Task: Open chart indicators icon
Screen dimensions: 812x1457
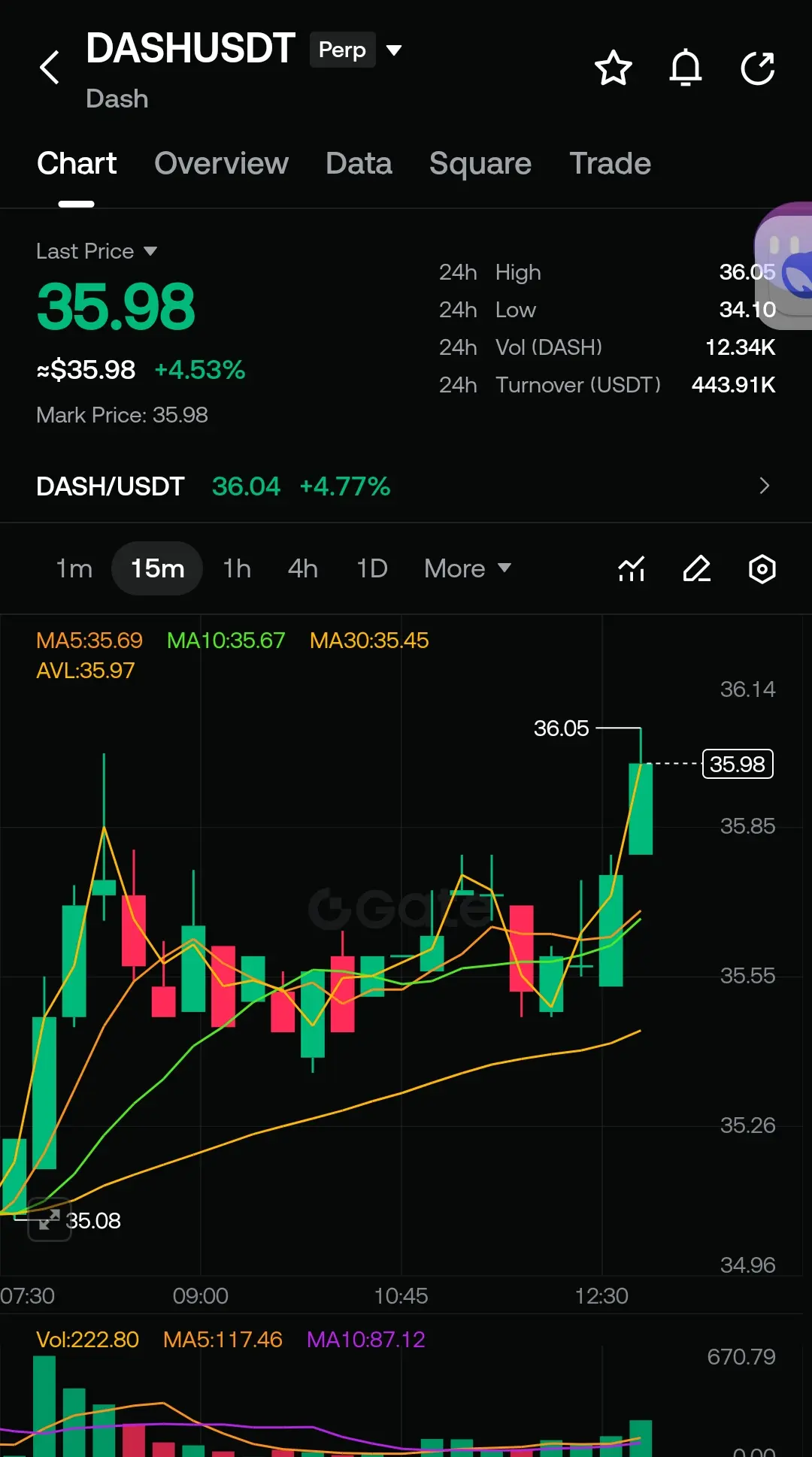Action: tap(632, 569)
